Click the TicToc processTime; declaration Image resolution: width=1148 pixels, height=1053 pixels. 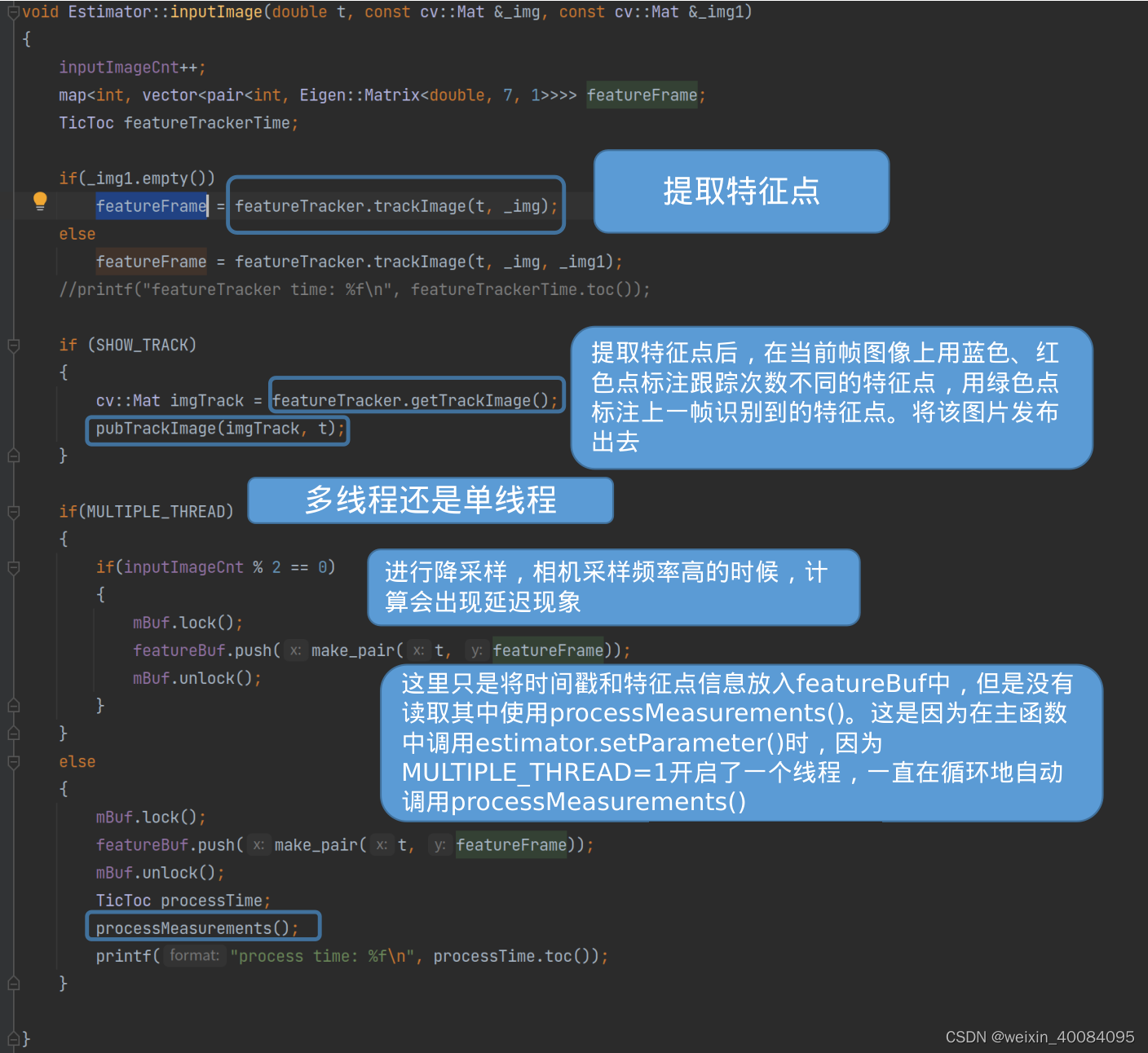pyautogui.click(x=183, y=901)
